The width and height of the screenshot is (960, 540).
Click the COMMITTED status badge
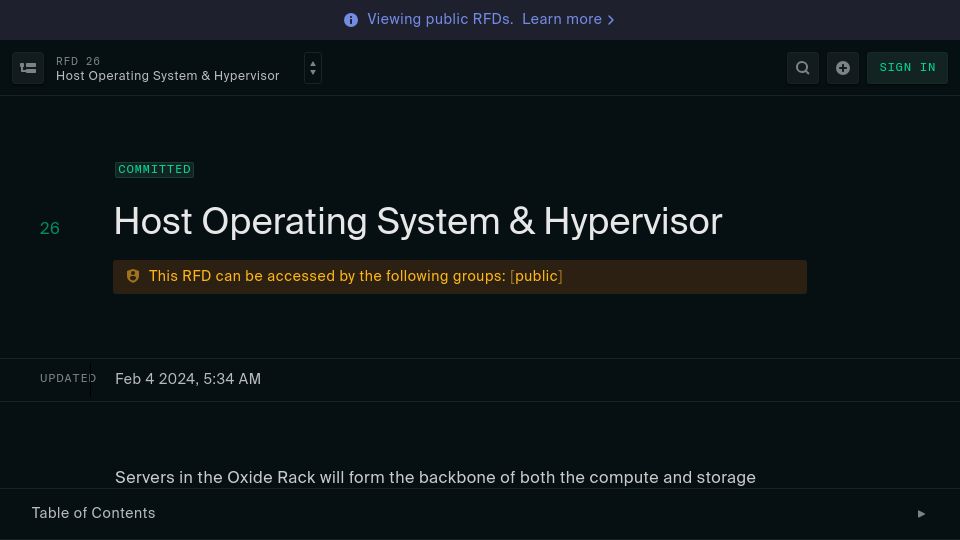coord(154,170)
